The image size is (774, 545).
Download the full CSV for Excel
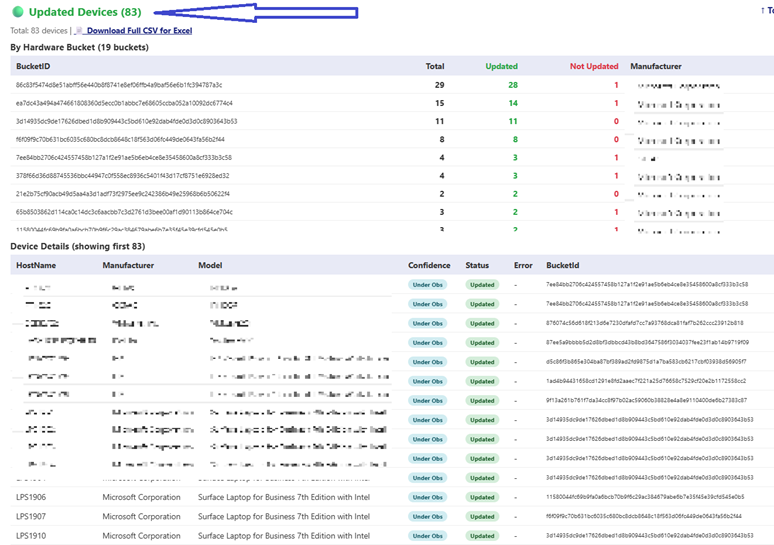coord(139,31)
